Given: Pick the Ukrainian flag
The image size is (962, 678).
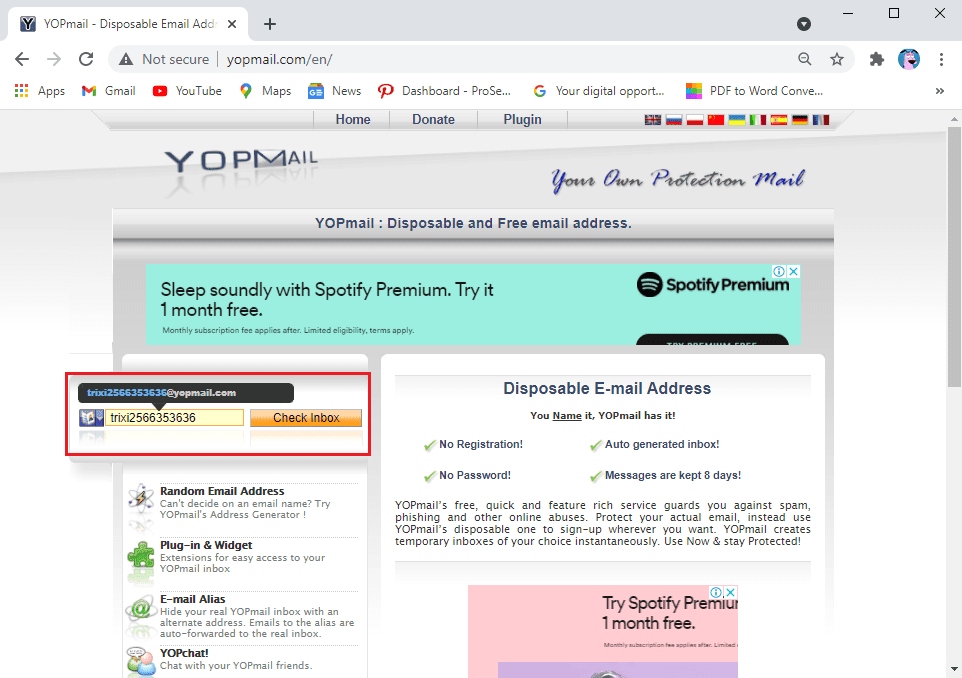Looking at the screenshot, I should click(736, 120).
